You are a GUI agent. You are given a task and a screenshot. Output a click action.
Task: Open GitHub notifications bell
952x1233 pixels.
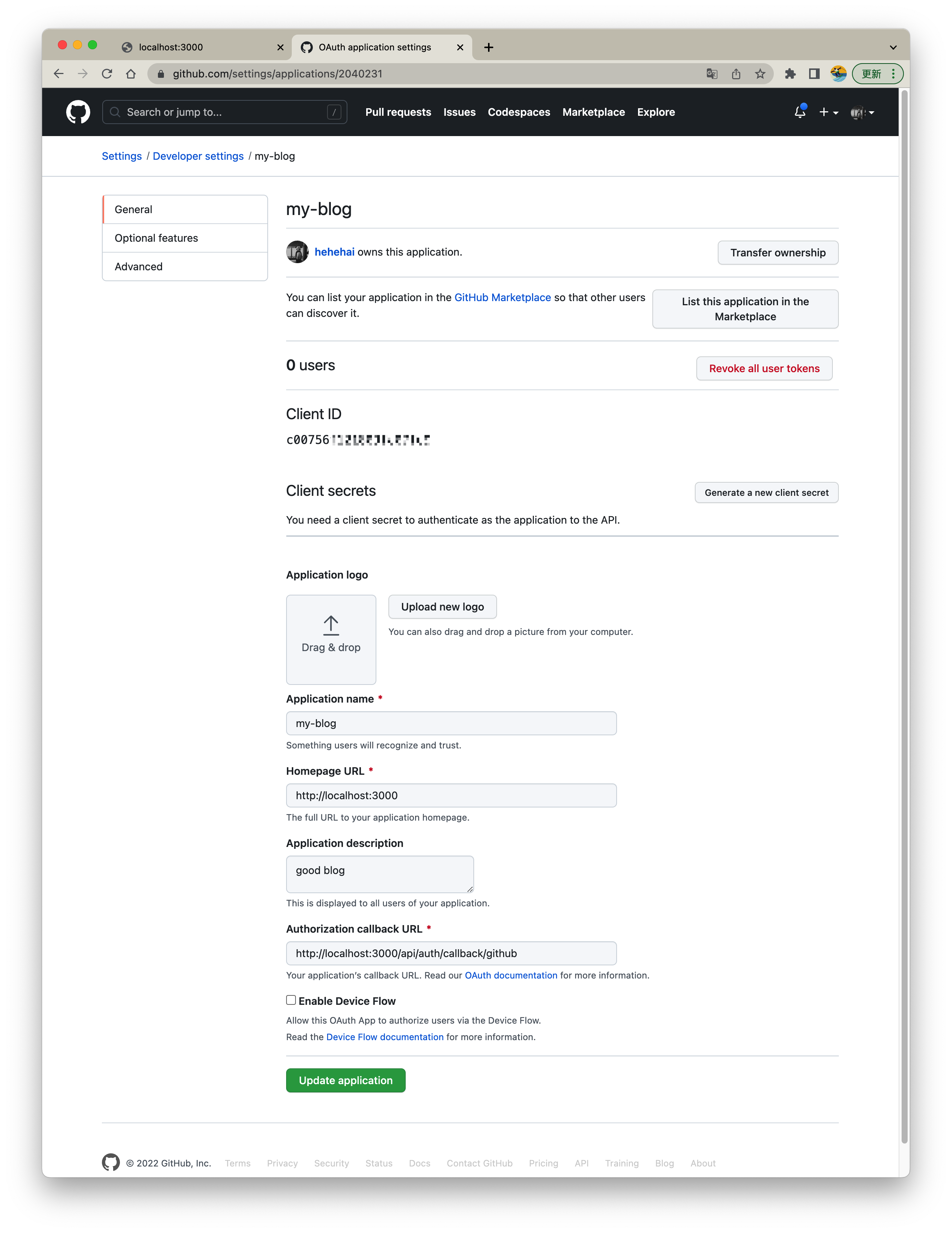(x=800, y=112)
